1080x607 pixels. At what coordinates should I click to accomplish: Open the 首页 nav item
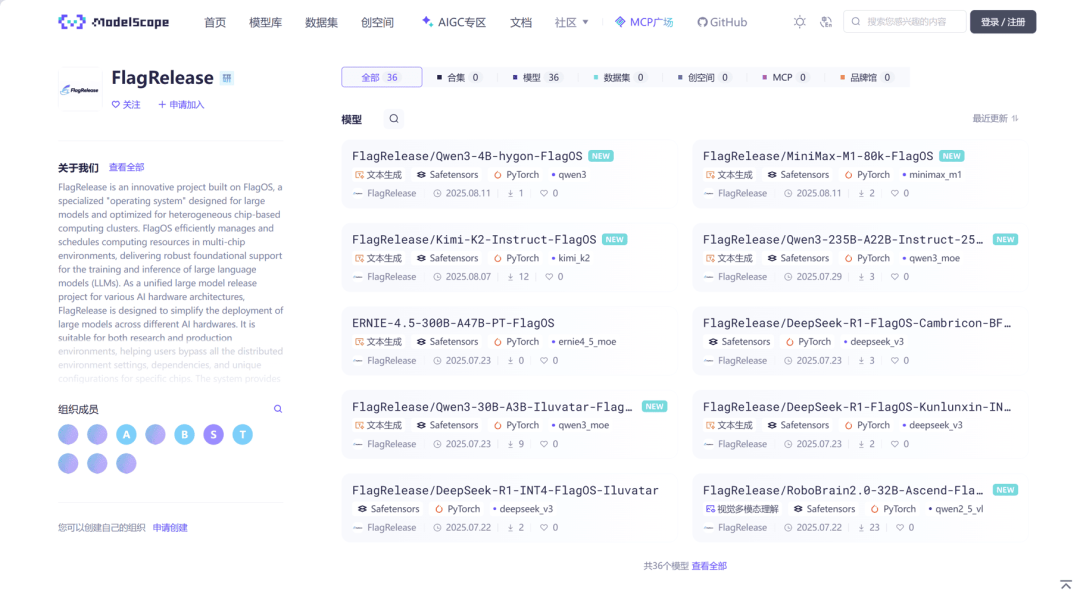tap(215, 22)
